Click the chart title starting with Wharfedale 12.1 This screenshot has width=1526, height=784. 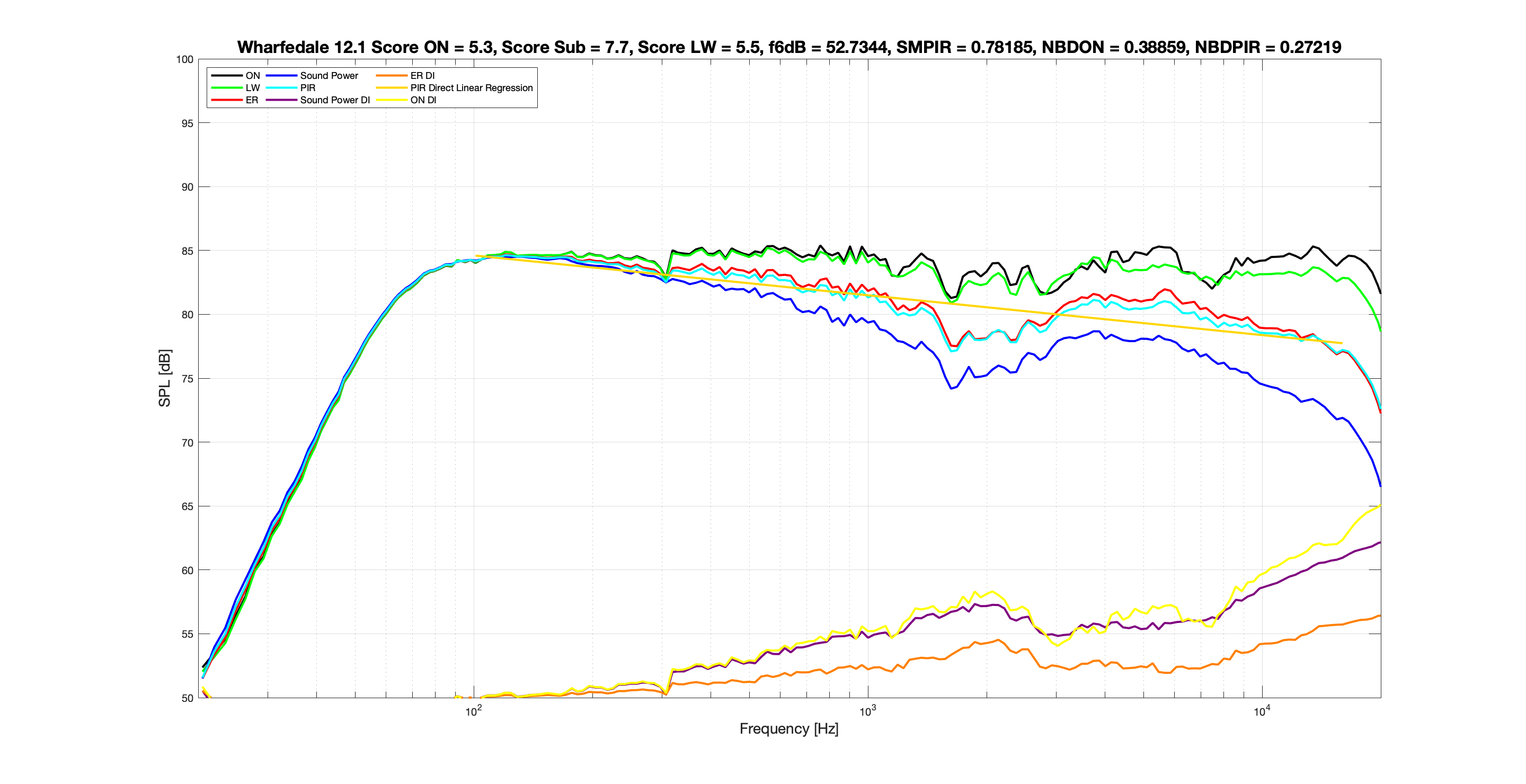click(789, 47)
